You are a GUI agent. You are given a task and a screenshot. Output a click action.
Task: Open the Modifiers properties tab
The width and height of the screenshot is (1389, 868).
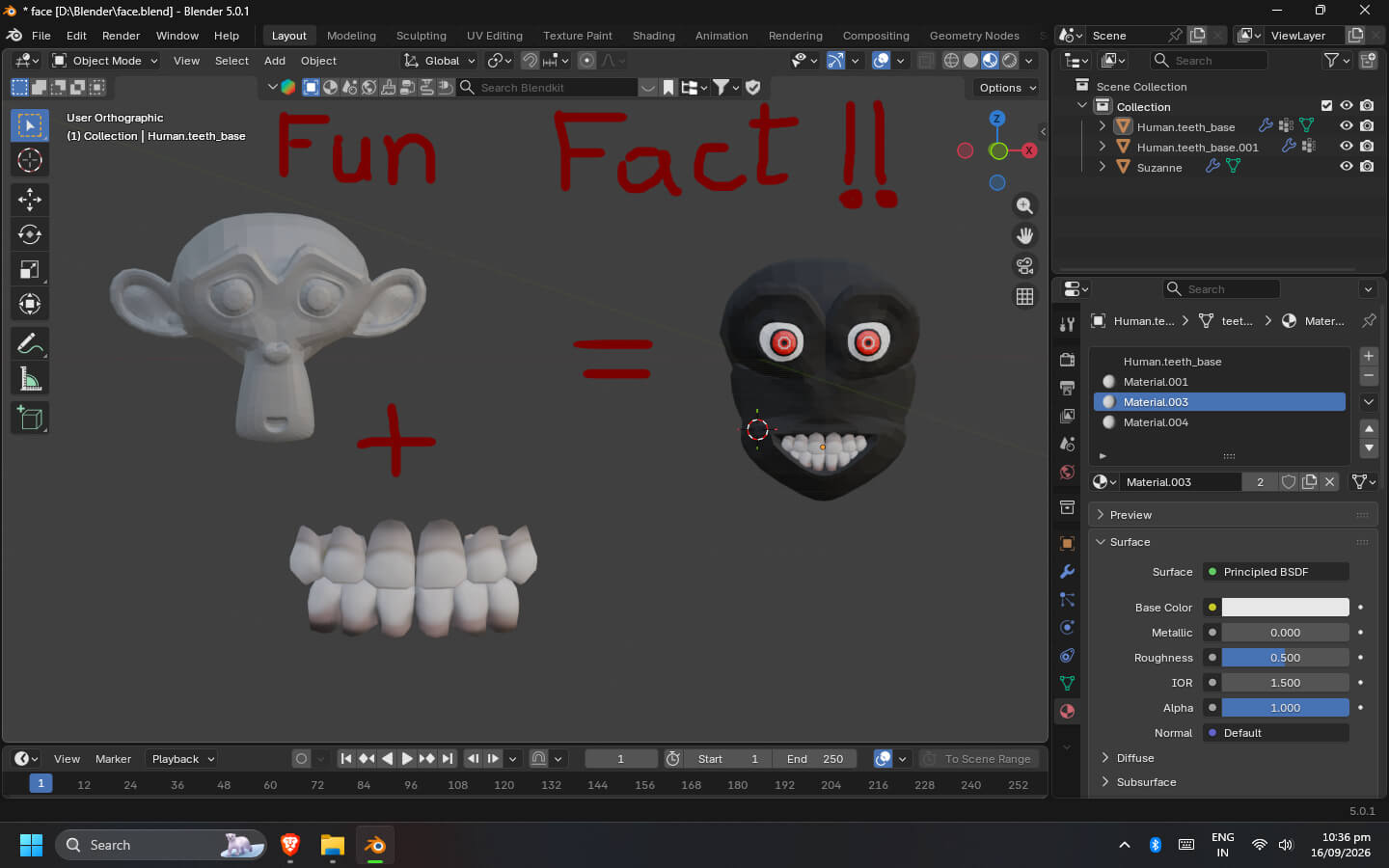(x=1067, y=571)
